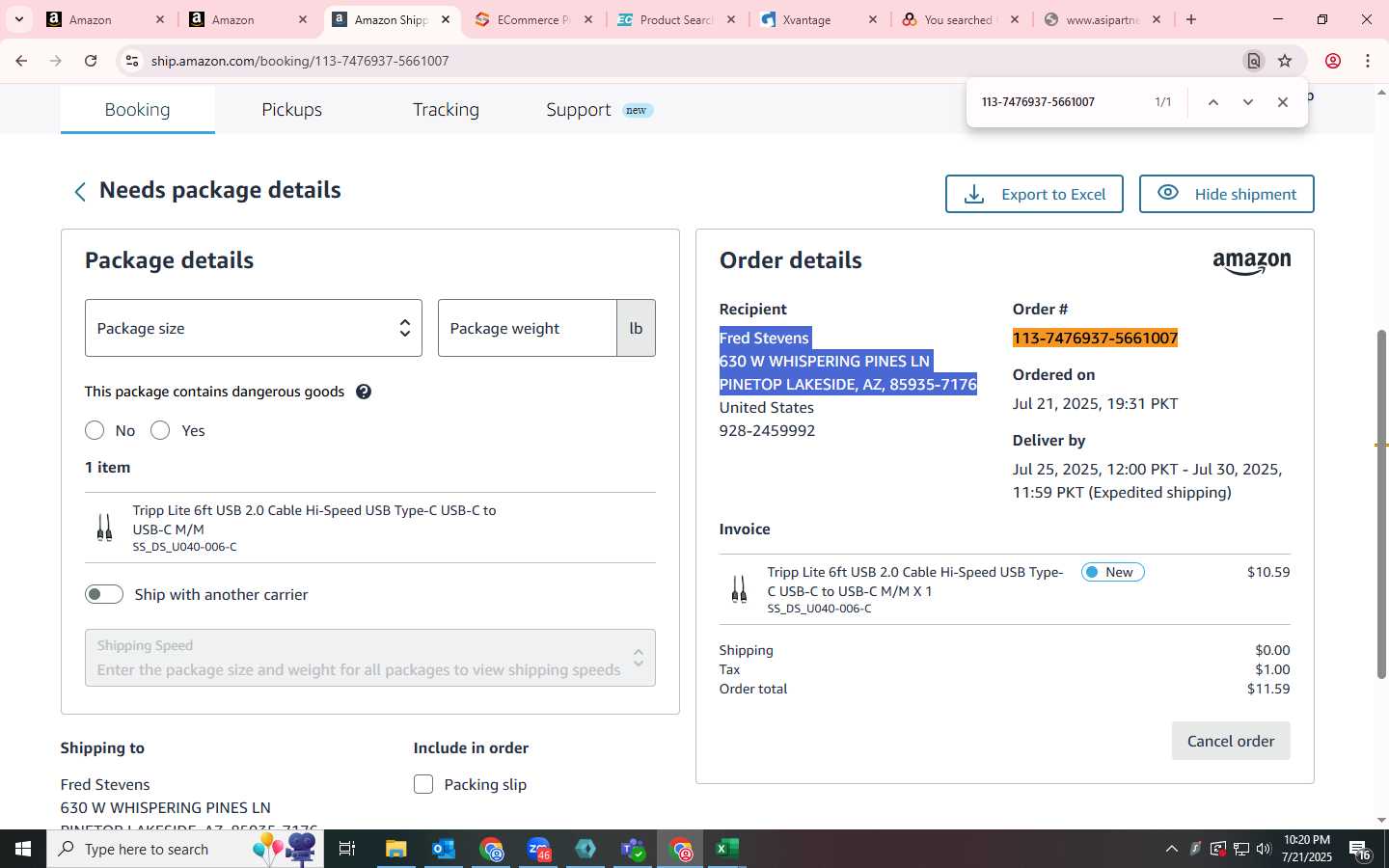Click the Cancel order button
The height and width of the screenshot is (868, 1389).
pyautogui.click(x=1231, y=741)
